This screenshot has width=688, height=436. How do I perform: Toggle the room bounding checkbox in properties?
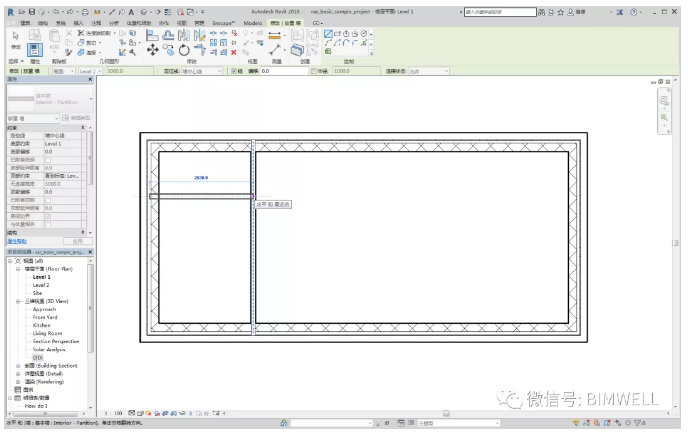pos(48,215)
